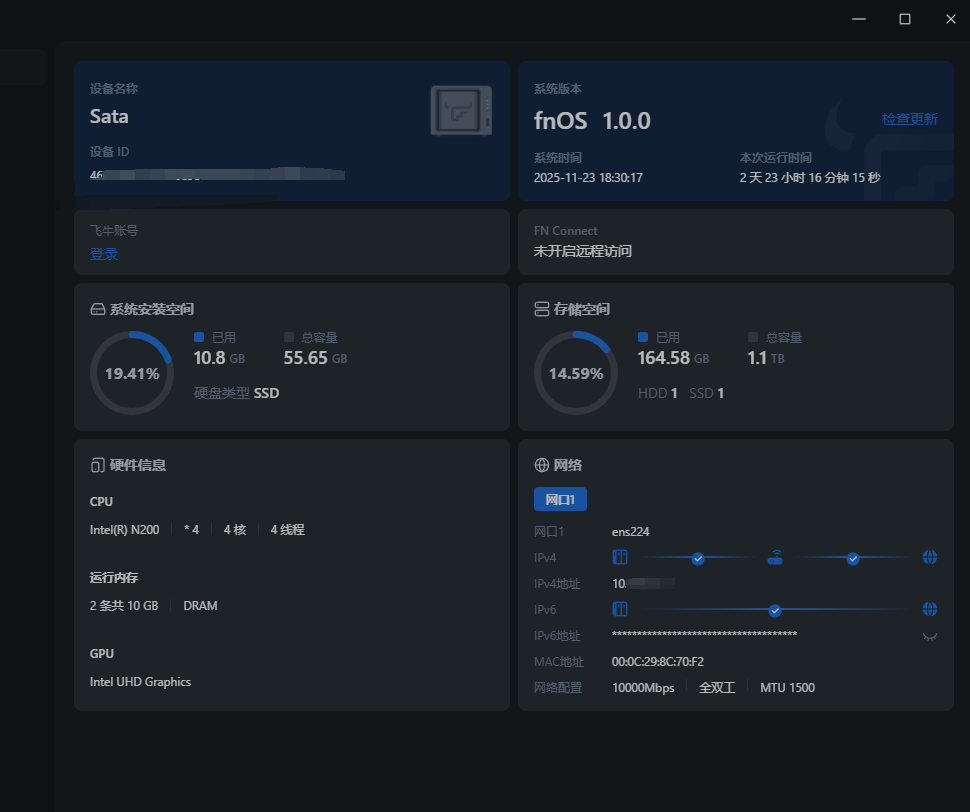Select the 网口1 network tab
Viewport: 970px width, 812px height.
click(560, 499)
